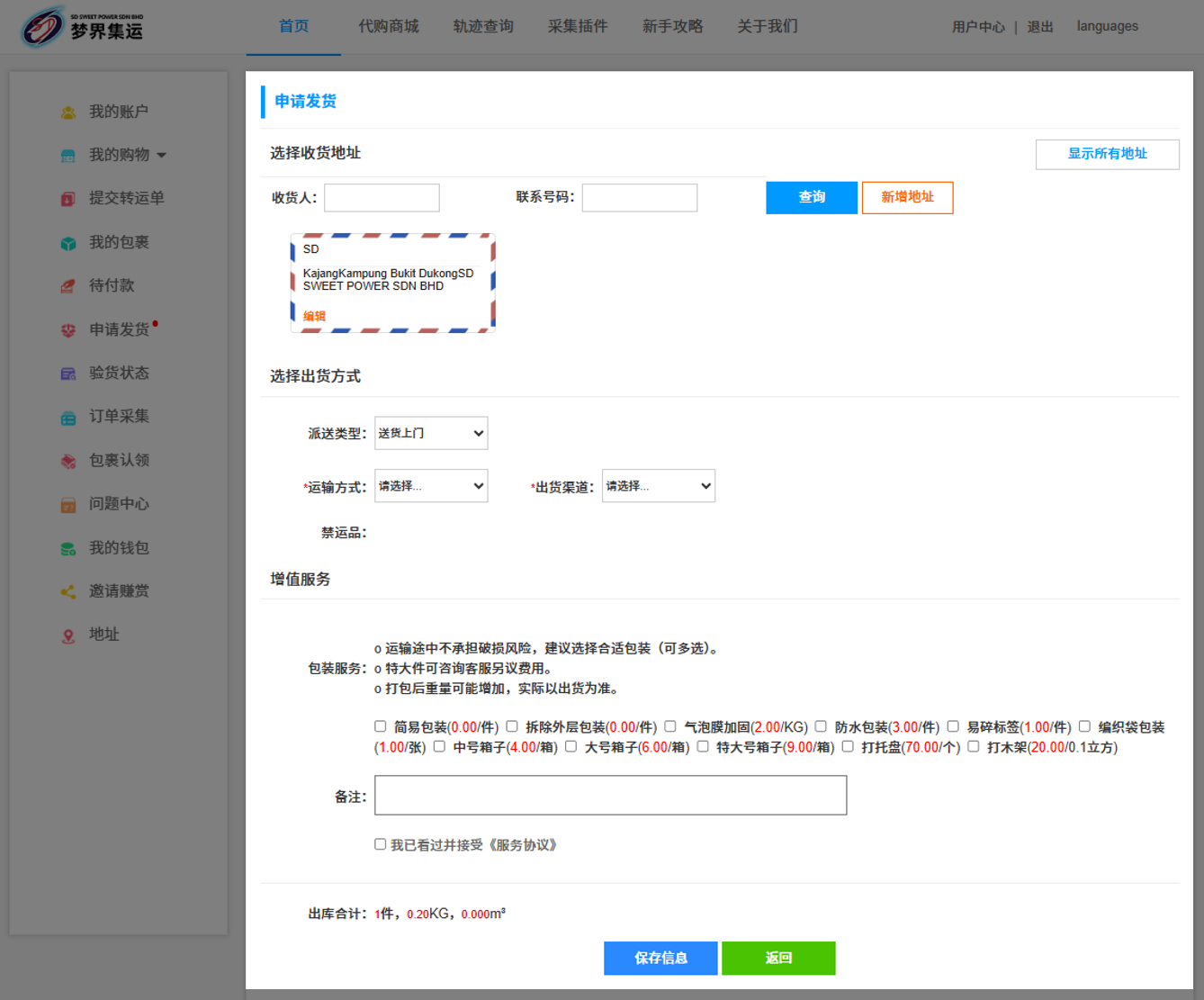Open the 派送类型 dropdown
Viewport: 1204px width, 1000px height.
point(431,433)
